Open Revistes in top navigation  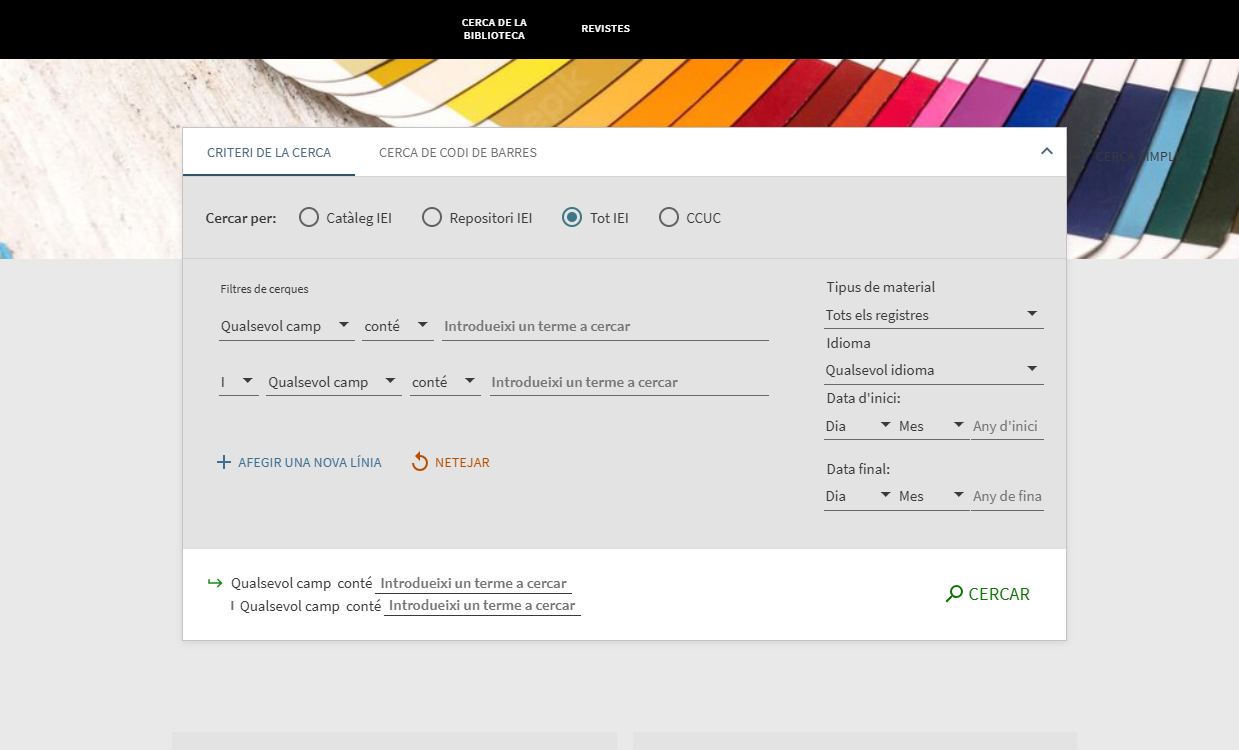click(605, 29)
